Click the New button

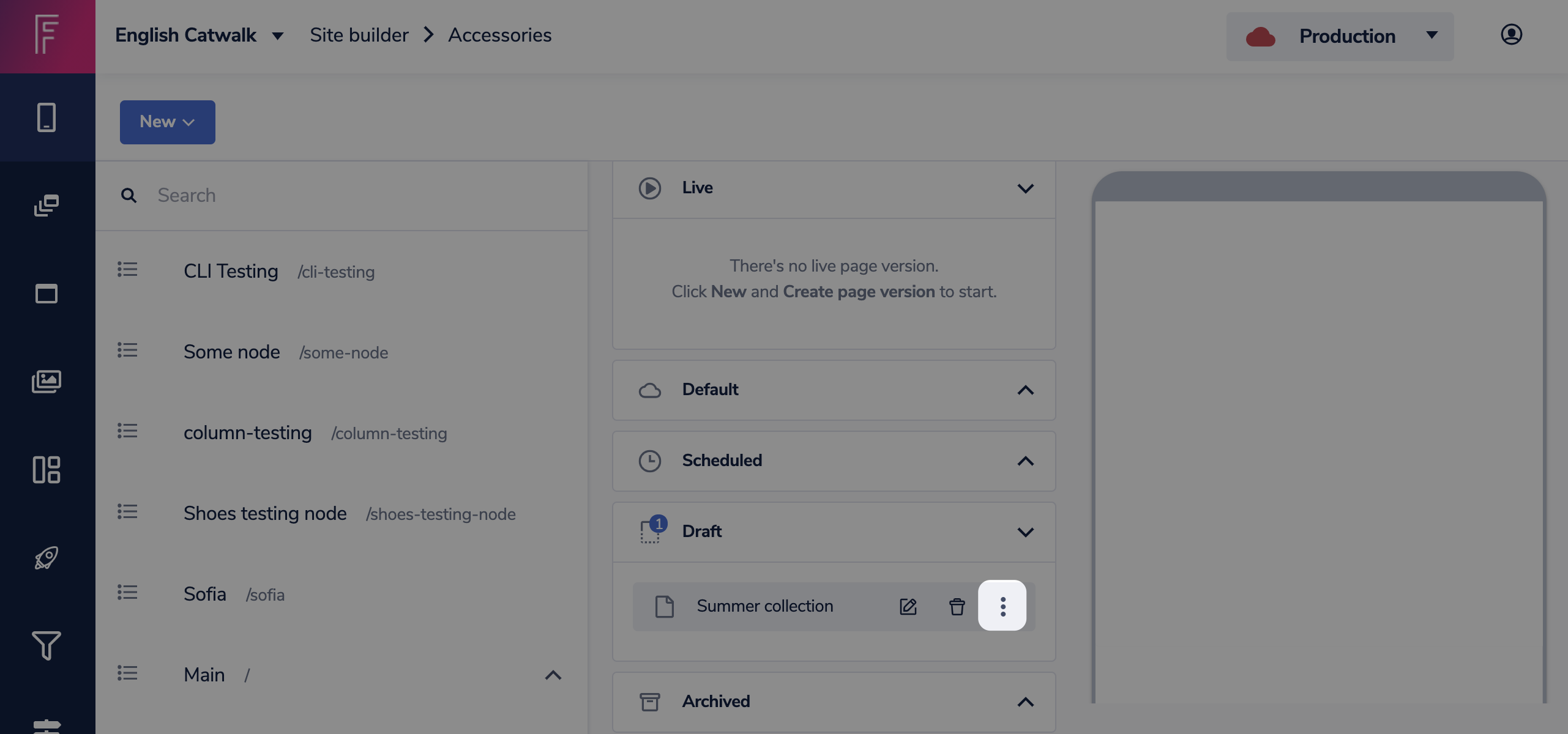coord(167,122)
